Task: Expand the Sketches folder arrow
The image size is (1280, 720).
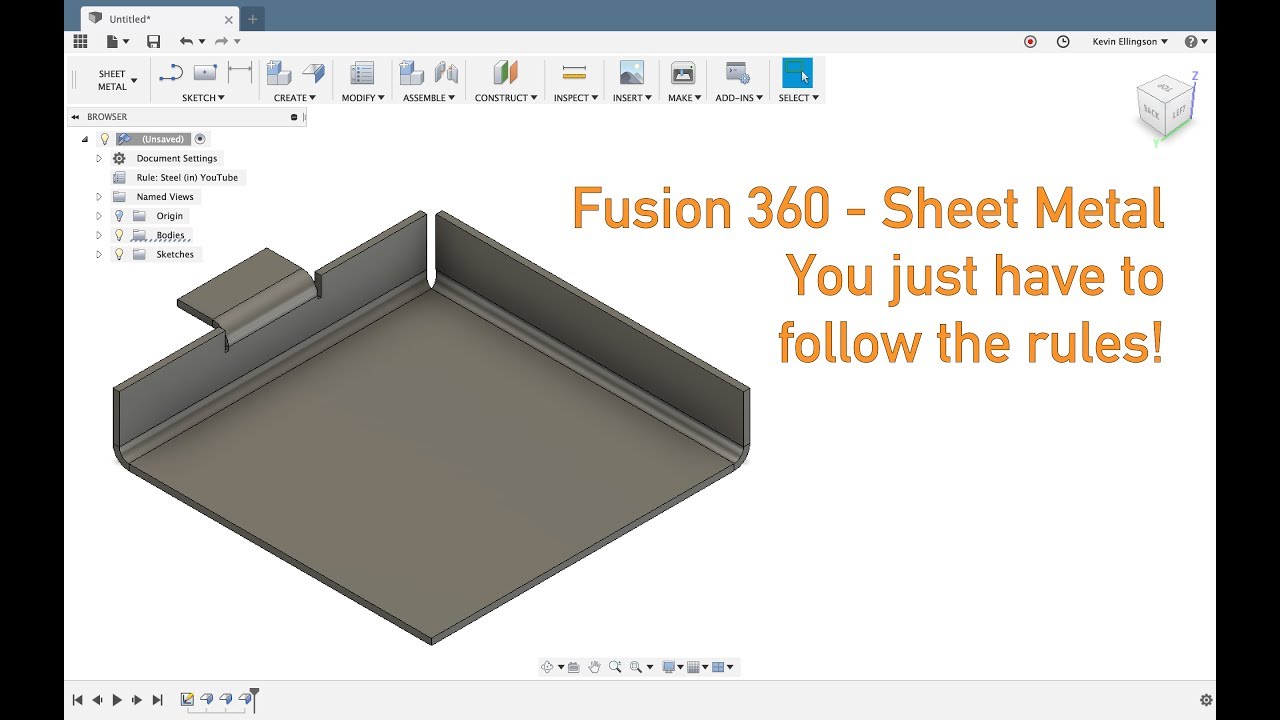Action: coord(99,254)
